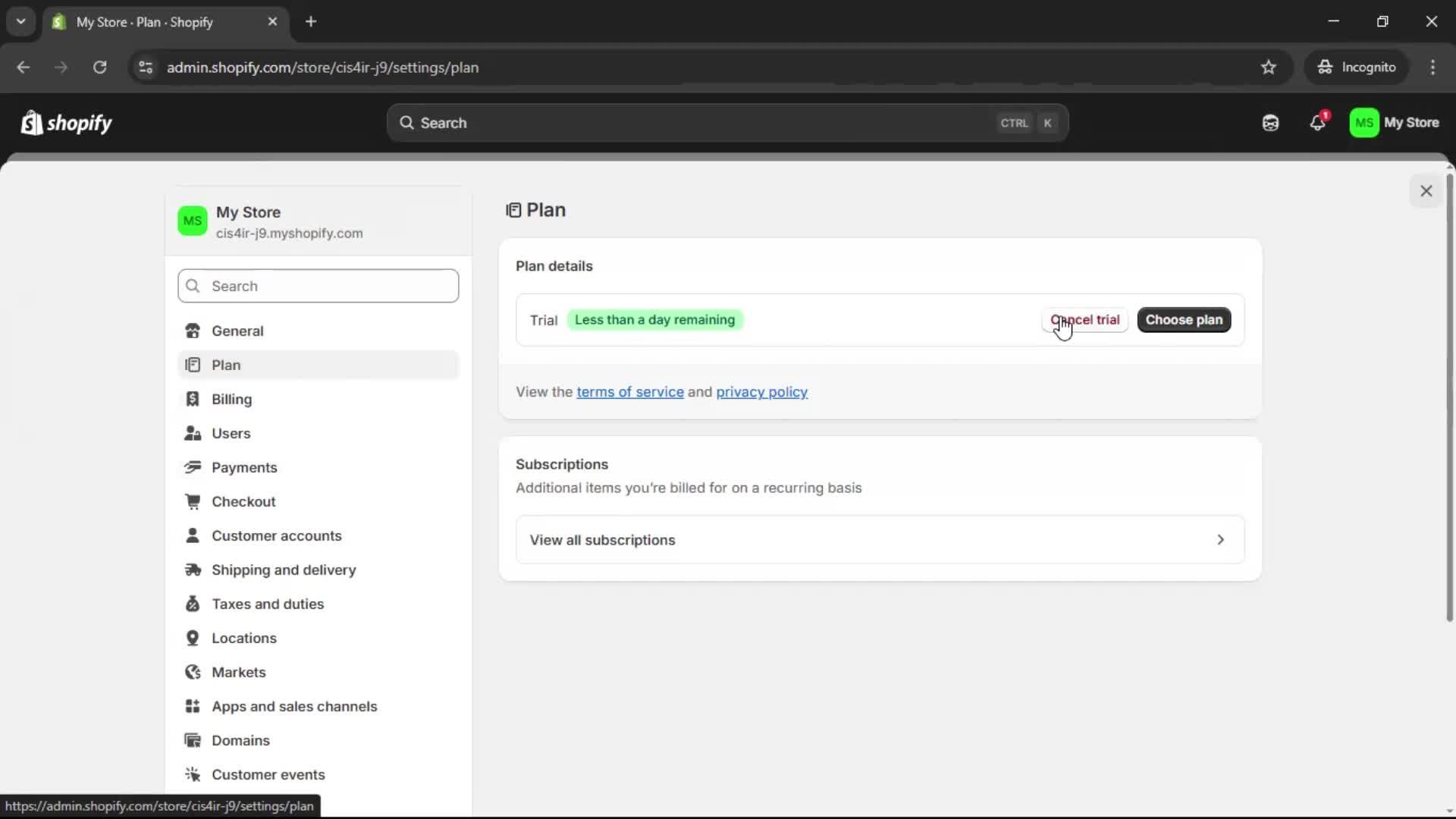The width and height of the screenshot is (1456, 819).
Task: Click the Shipping and delivery truck icon
Action: point(193,570)
